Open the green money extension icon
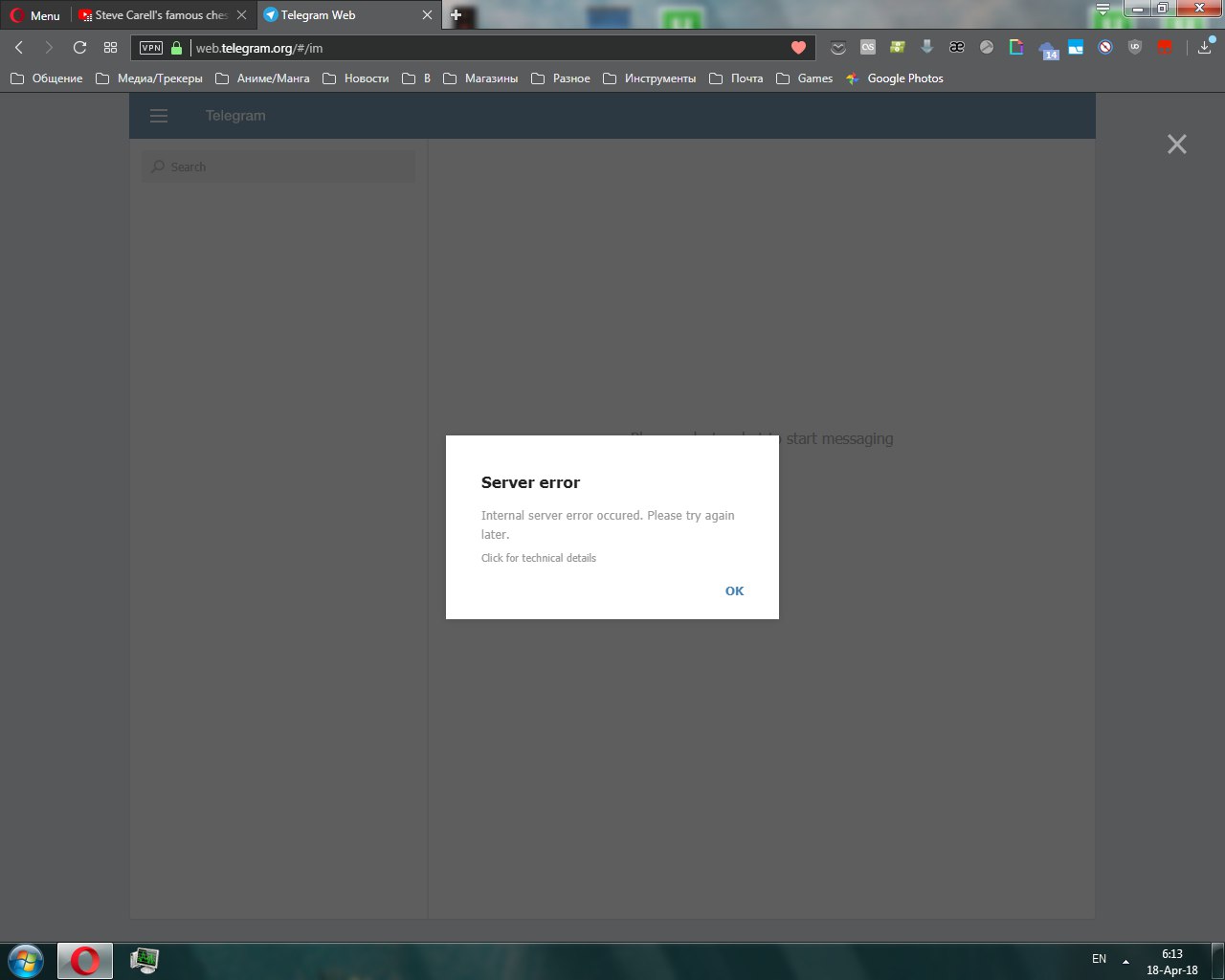The width and height of the screenshot is (1225, 980). [897, 47]
